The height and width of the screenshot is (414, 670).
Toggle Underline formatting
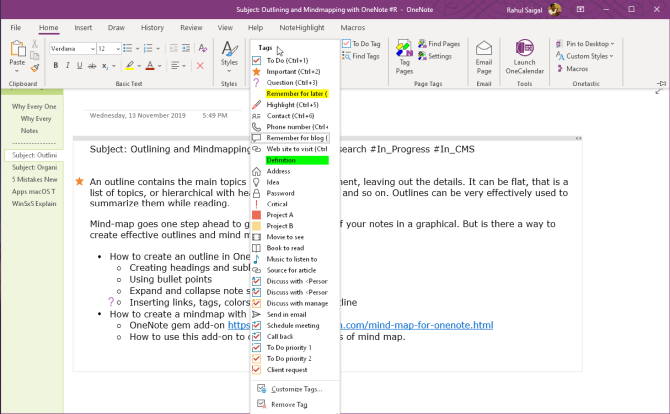coord(79,65)
